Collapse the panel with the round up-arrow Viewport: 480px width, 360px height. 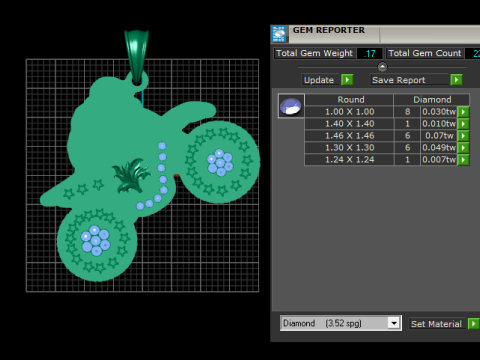382,67
